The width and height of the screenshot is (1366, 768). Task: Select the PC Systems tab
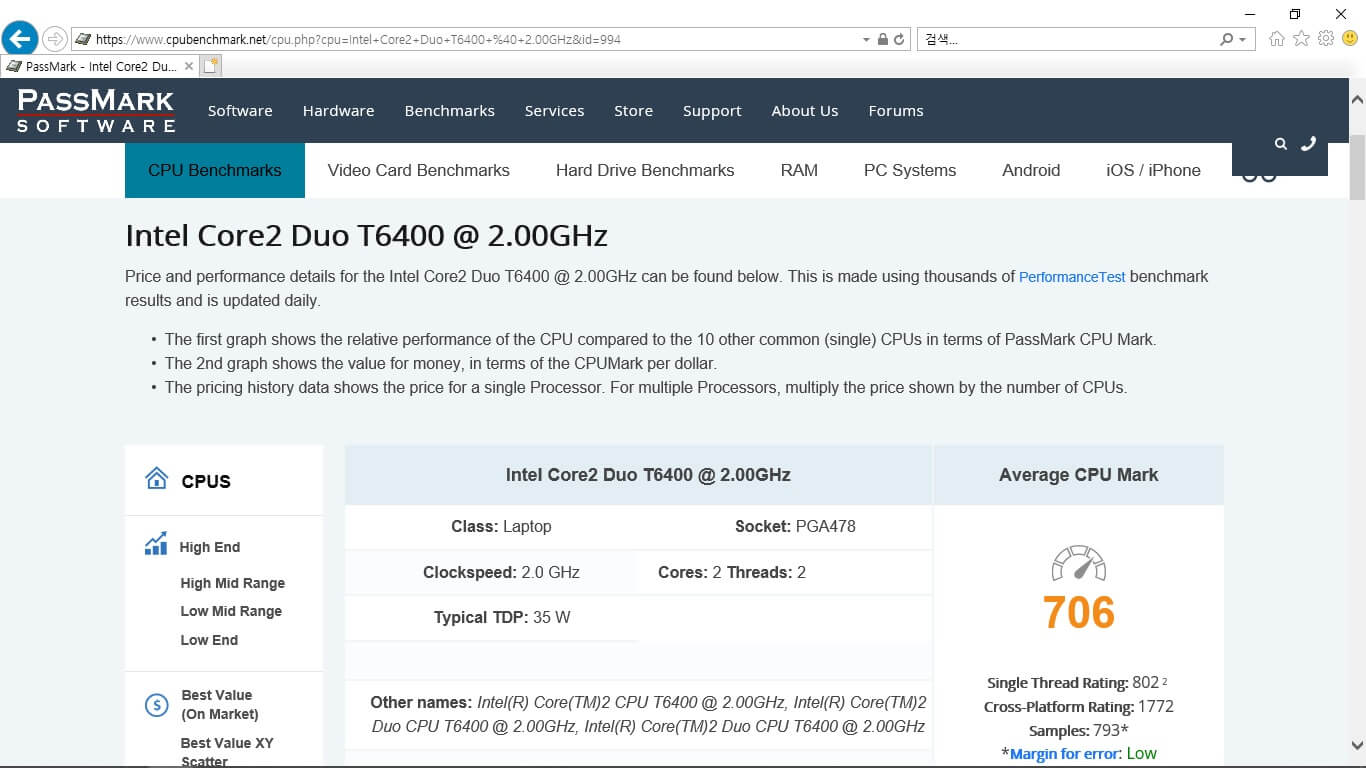tap(910, 170)
